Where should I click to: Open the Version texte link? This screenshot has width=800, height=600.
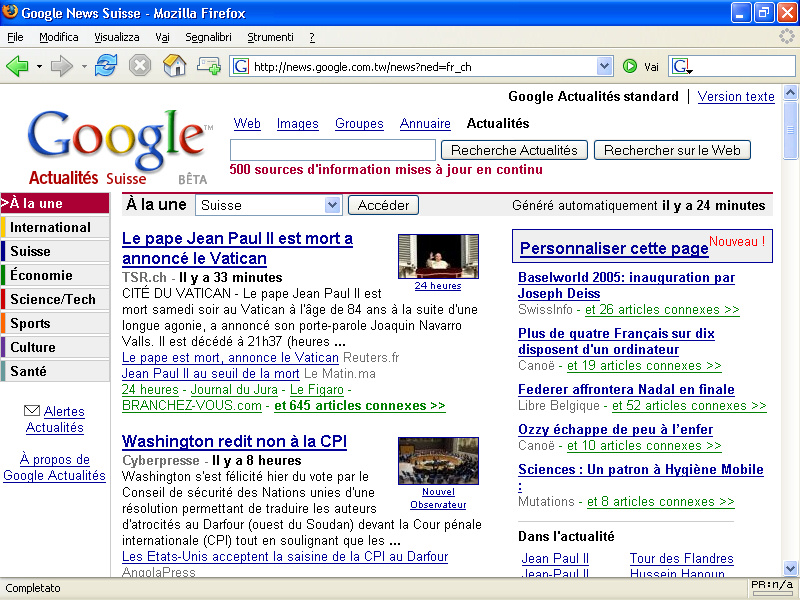click(736, 96)
